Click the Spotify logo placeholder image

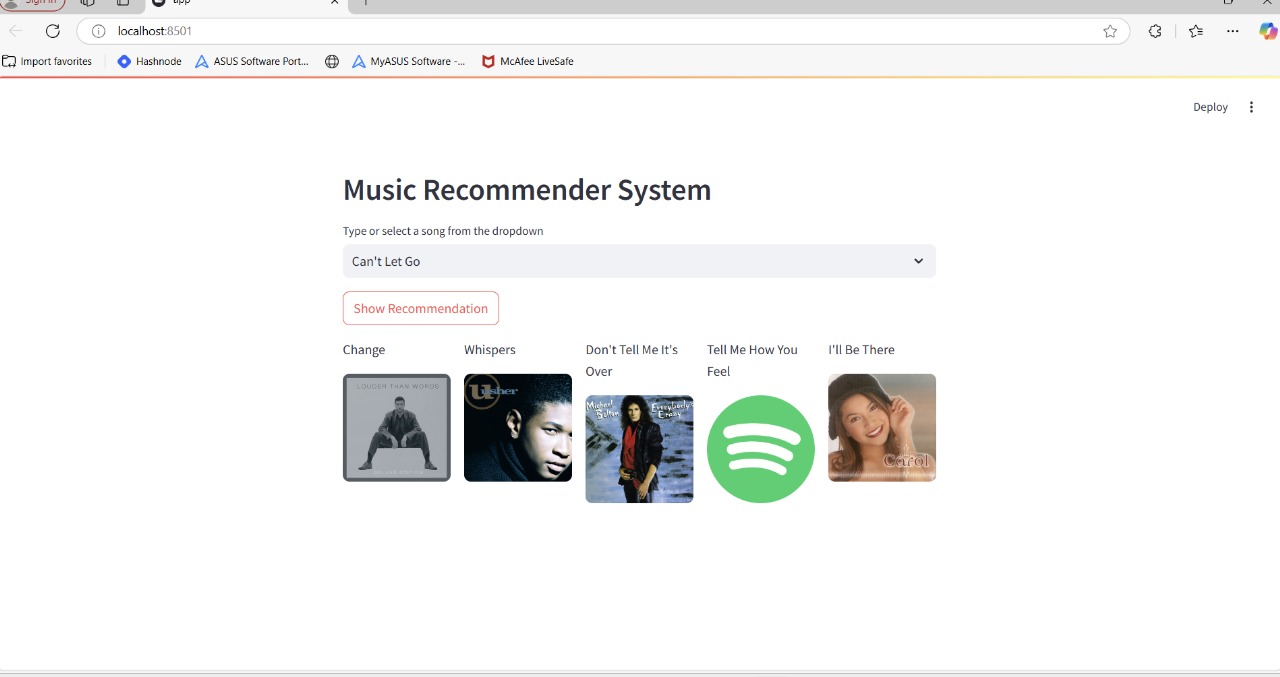click(760, 449)
